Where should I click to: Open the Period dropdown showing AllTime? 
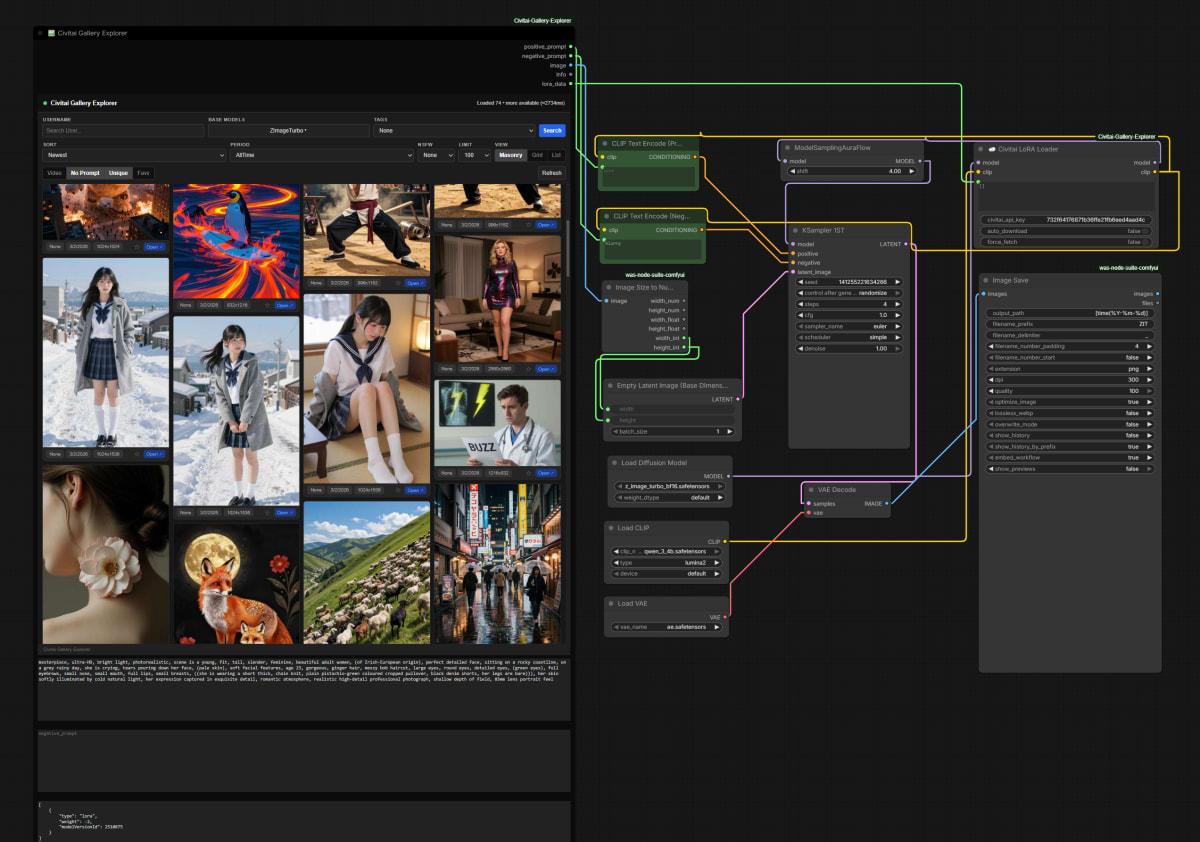click(x=322, y=155)
